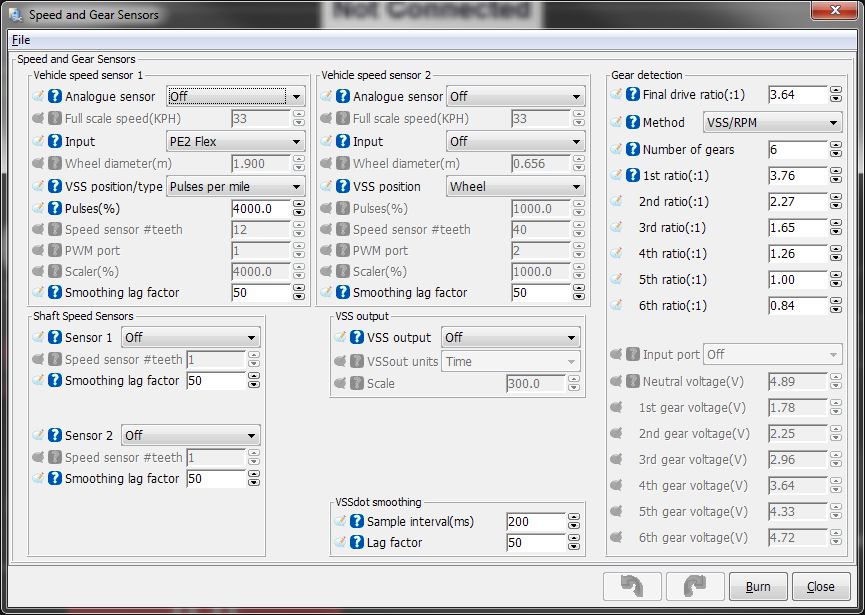Open help for shaft Sensor 1
The width and height of the screenshot is (865, 615).
click(55, 337)
